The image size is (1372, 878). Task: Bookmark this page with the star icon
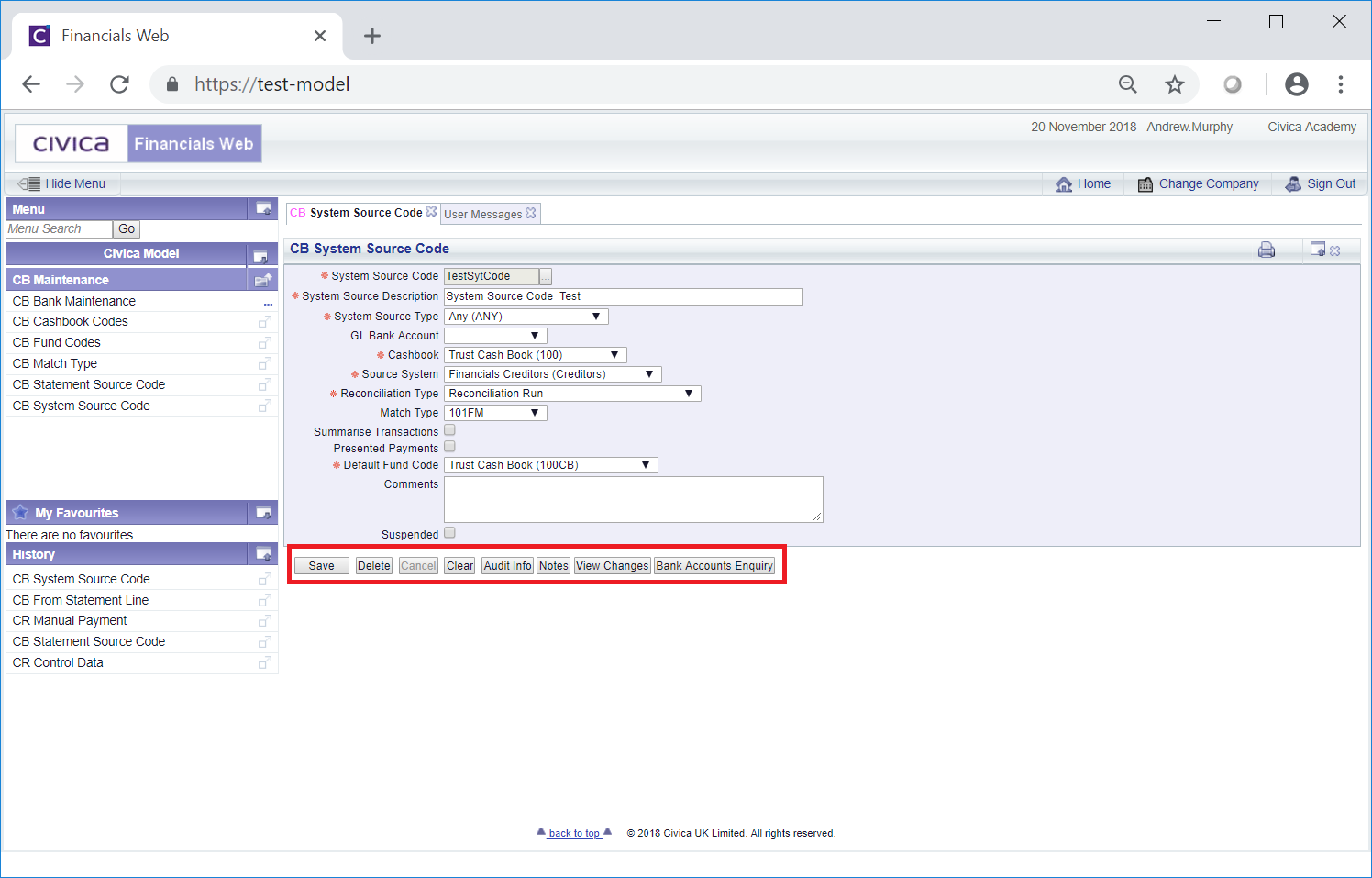(x=1175, y=85)
